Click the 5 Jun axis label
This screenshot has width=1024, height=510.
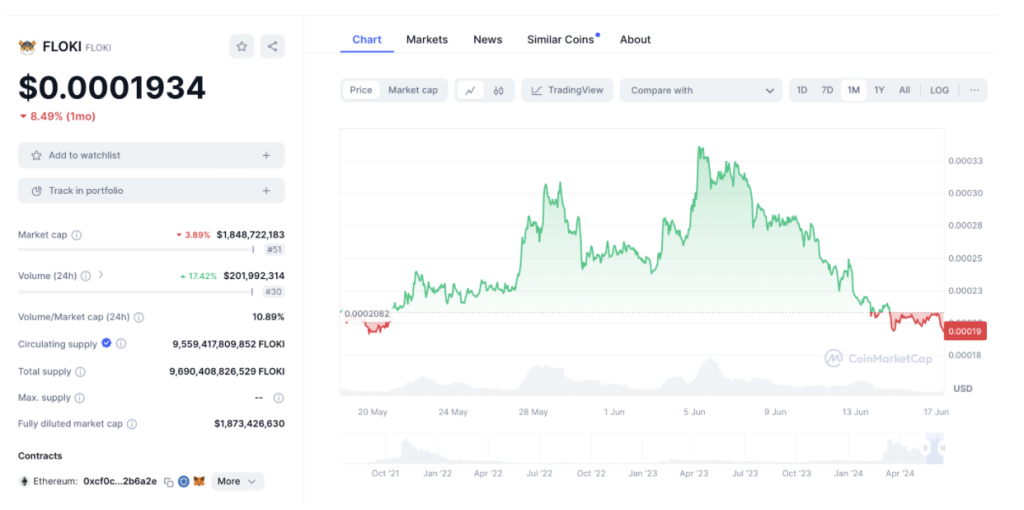click(694, 412)
